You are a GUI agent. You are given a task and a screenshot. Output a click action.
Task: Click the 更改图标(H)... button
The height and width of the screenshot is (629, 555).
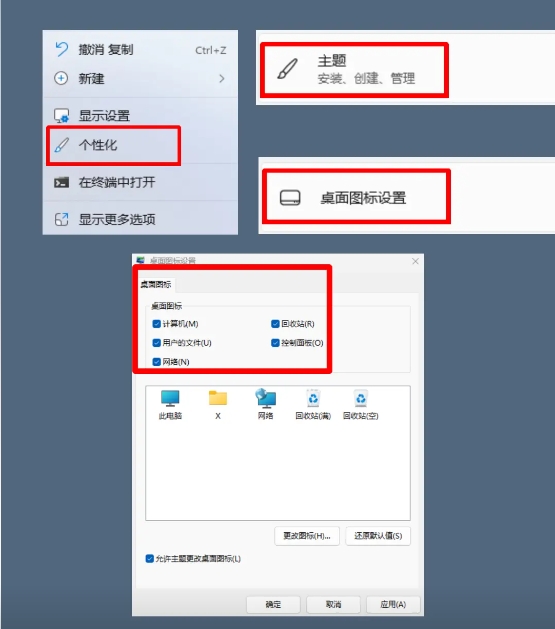coord(307,536)
